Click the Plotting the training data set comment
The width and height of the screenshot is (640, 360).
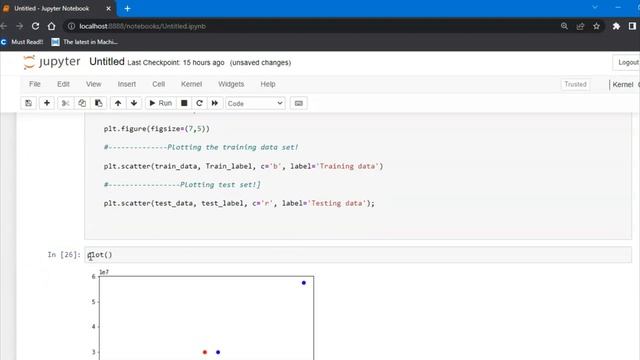click(201, 147)
